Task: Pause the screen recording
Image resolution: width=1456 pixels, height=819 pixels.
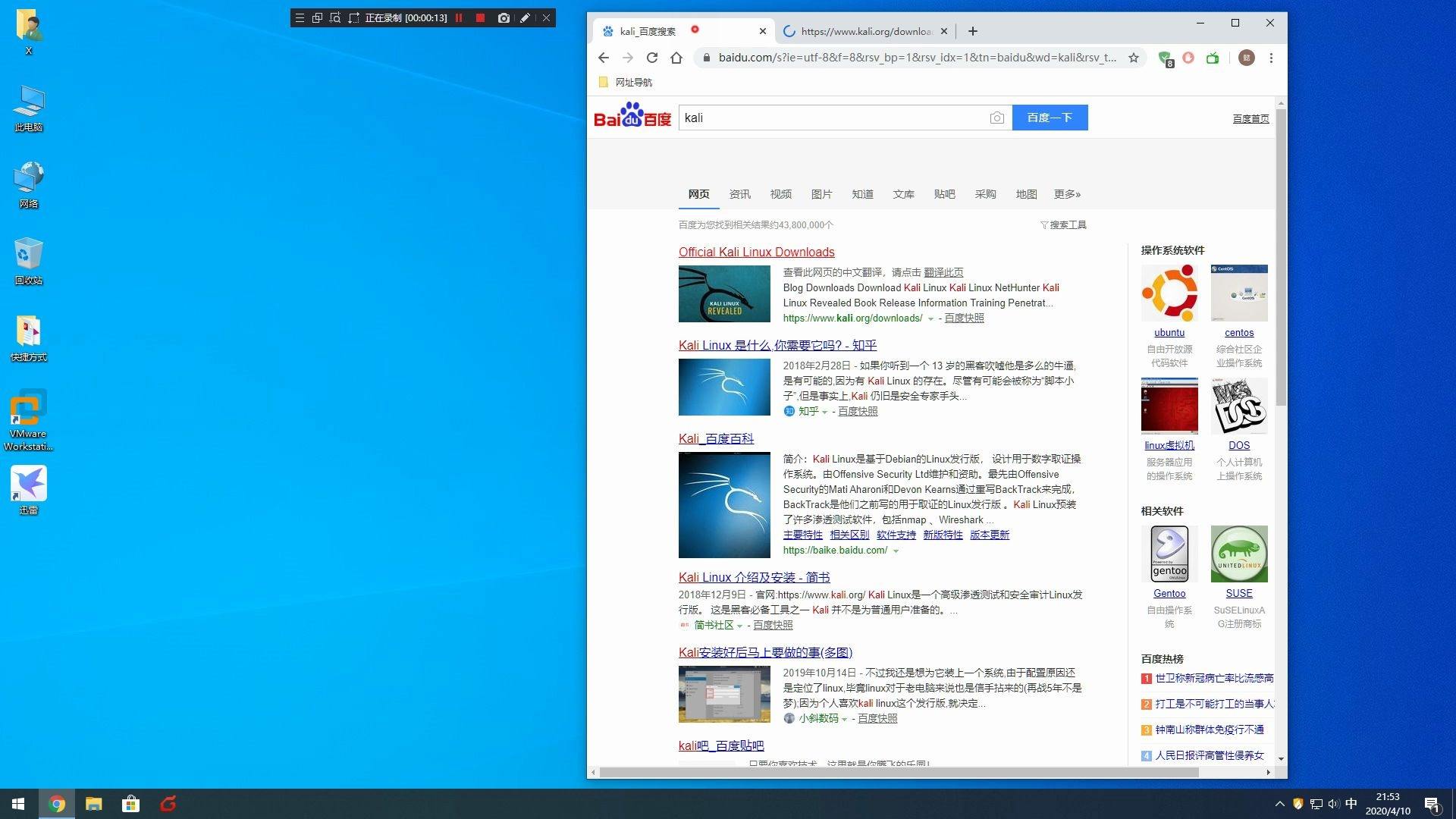Action: pos(459,17)
